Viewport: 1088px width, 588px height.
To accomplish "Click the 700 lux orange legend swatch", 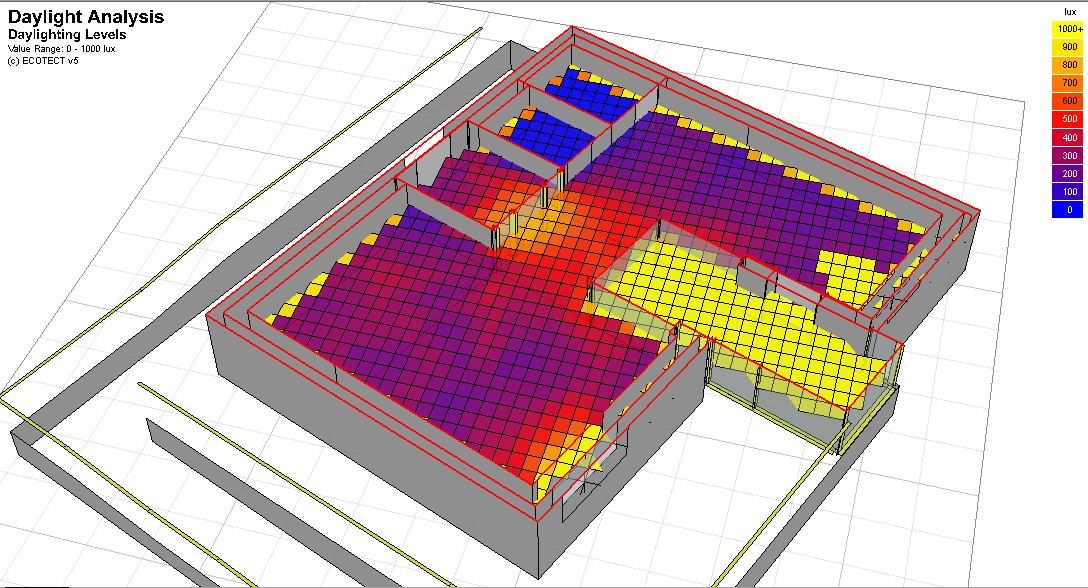I will coord(1069,83).
